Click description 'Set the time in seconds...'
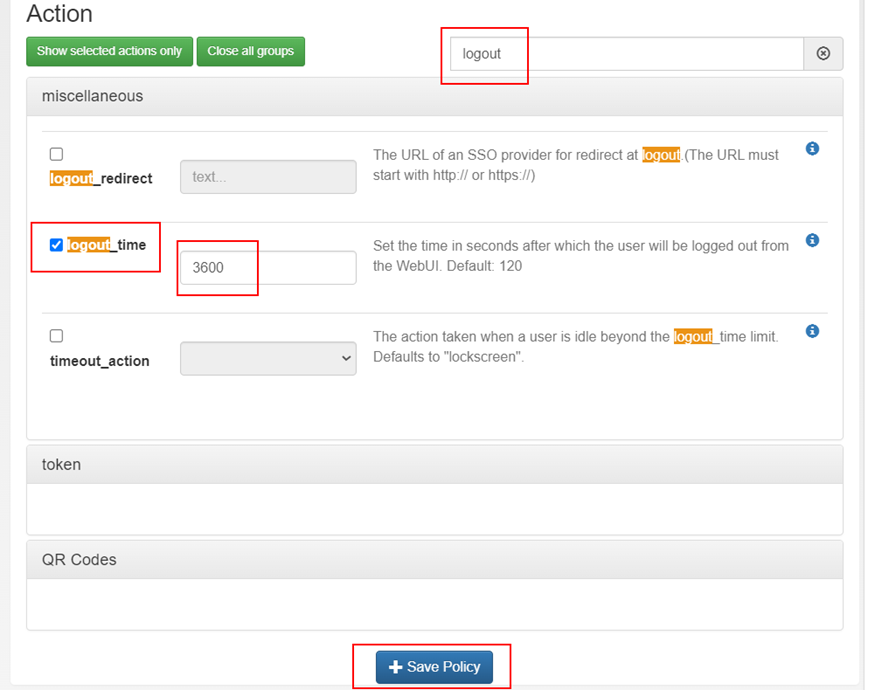Screen dimensions: 875x690 (581, 256)
